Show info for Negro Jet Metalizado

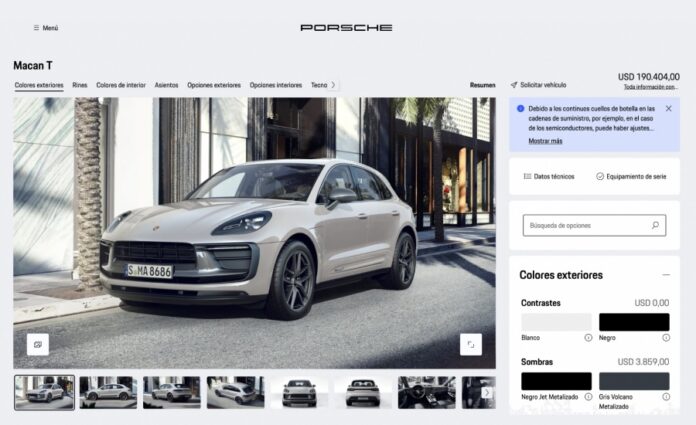(588, 397)
